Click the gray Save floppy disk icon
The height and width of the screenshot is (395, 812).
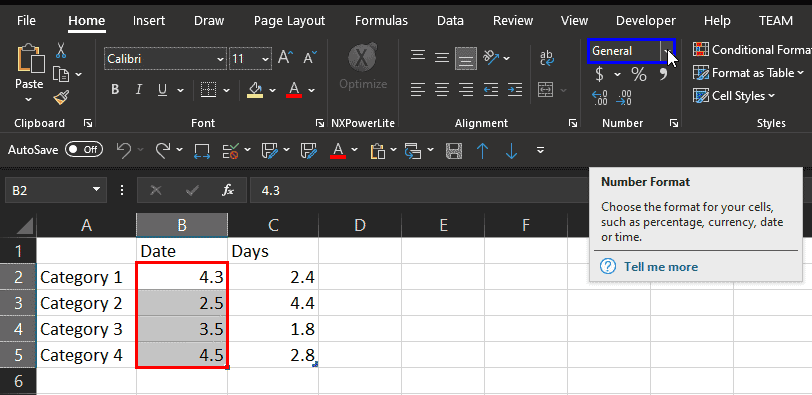454,151
